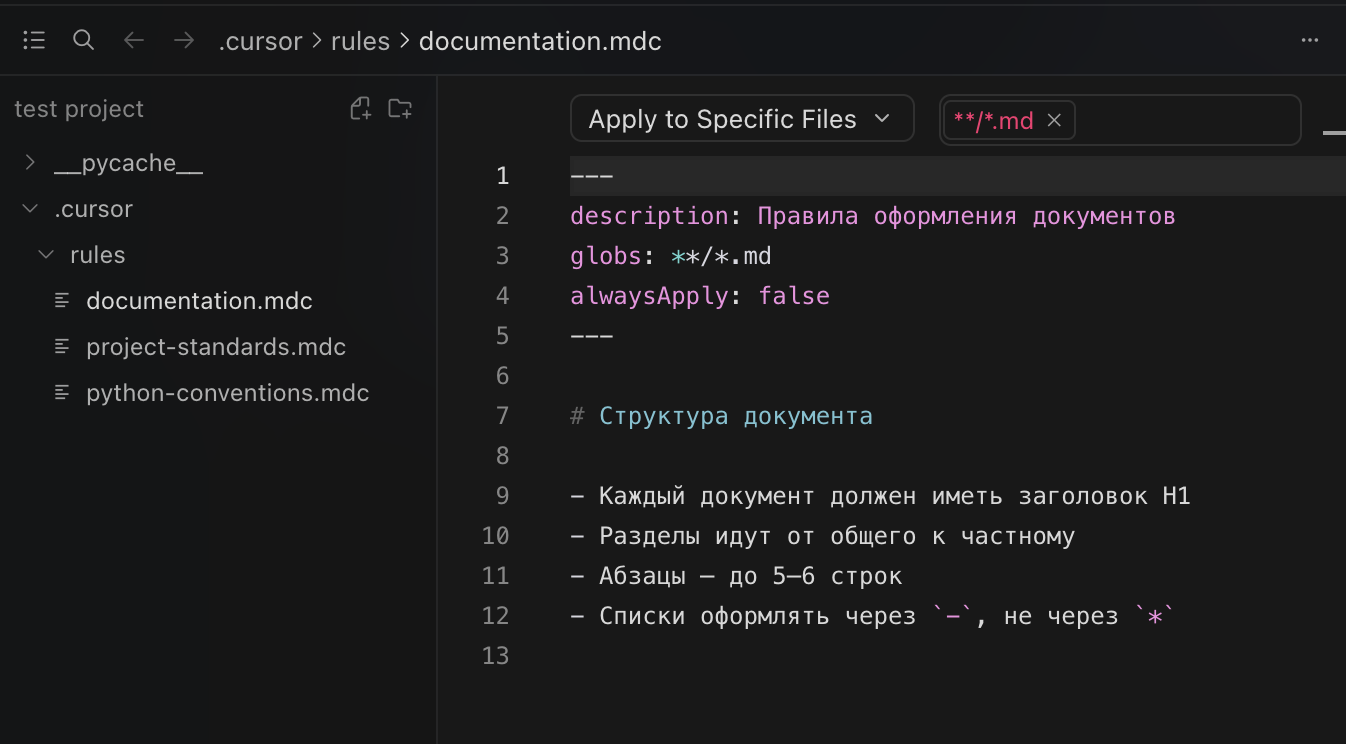
Task: Toggle the sidebar outline list icon
Action: (x=34, y=41)
